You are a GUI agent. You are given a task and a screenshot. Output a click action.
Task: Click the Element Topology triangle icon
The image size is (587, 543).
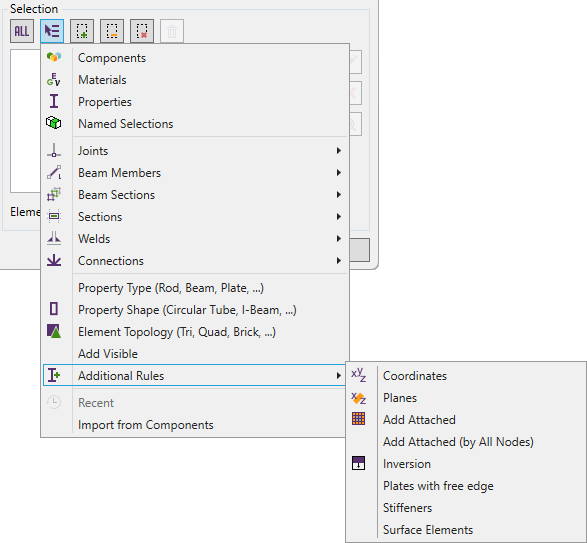[54, 331]
